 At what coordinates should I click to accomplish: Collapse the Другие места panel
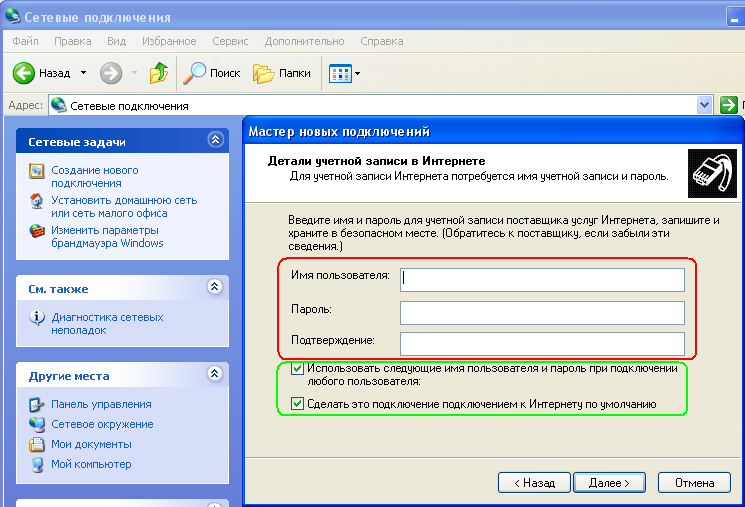click(x=215, y=373)
